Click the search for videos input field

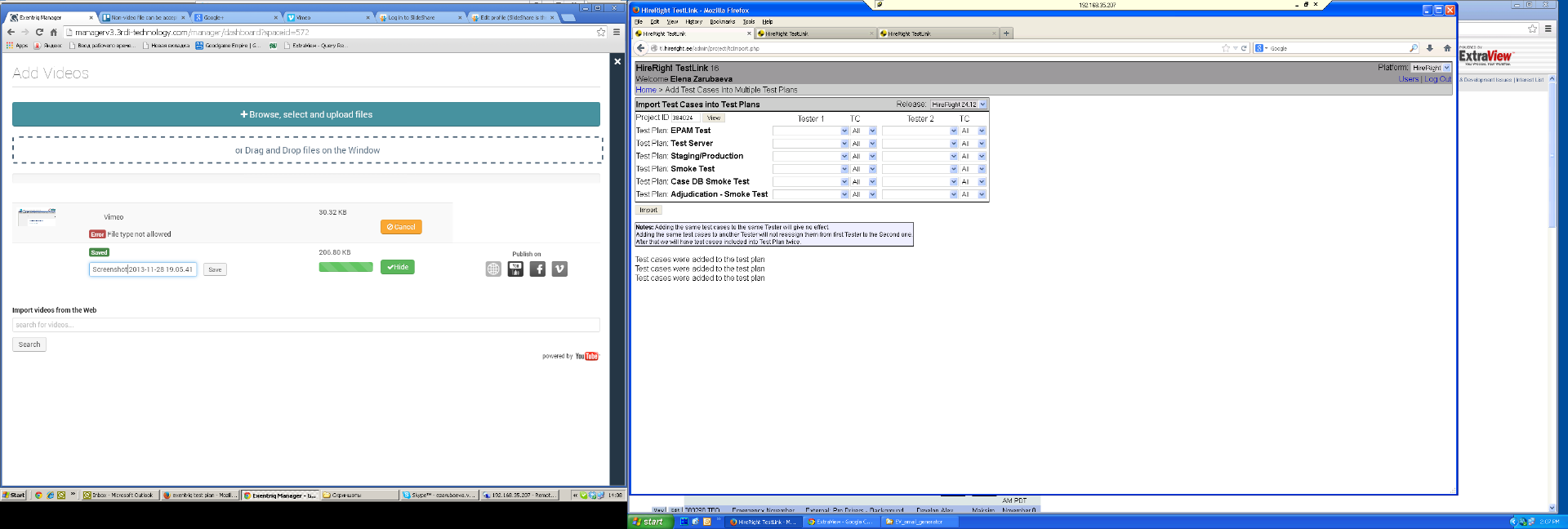[x=305, y=325]
